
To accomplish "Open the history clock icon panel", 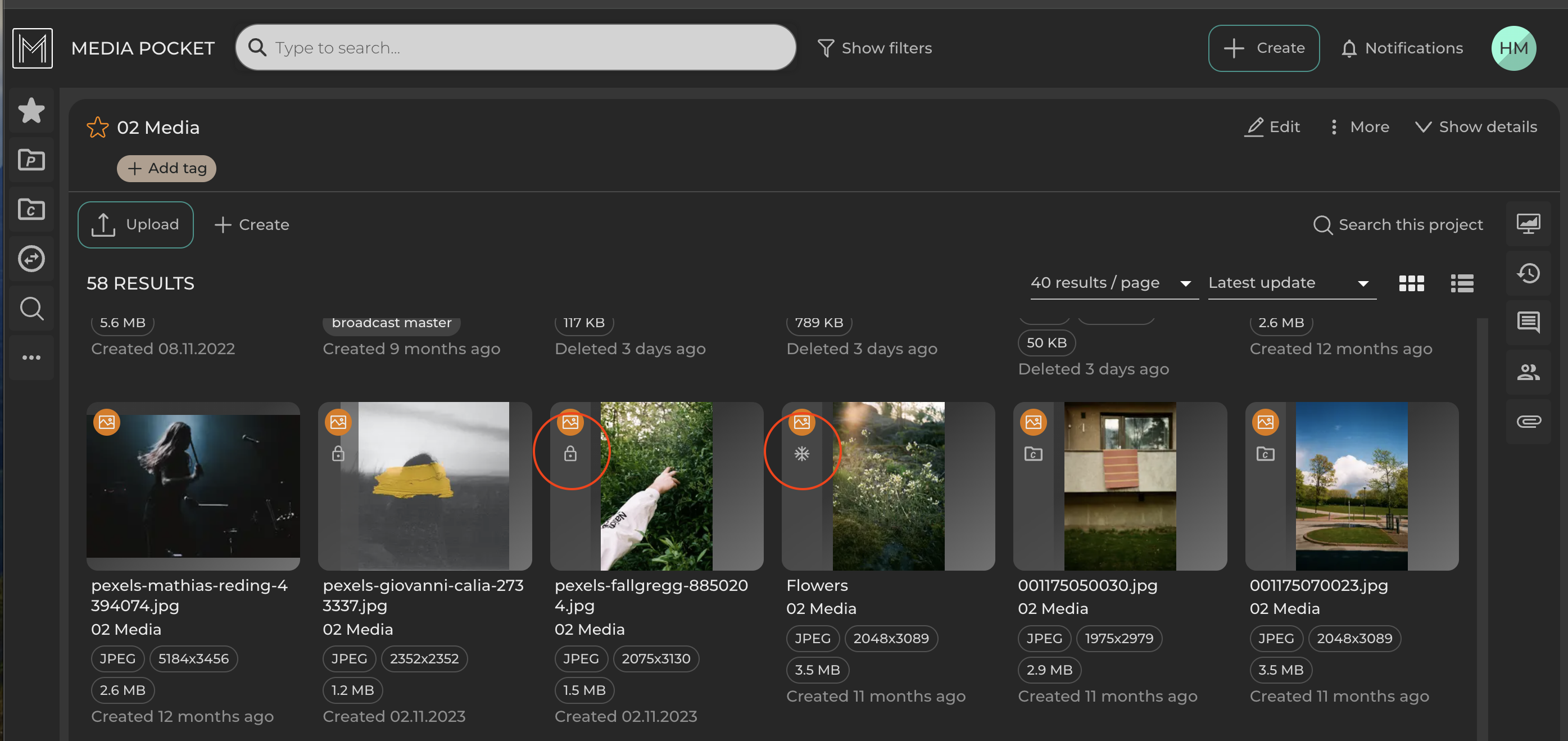I will [x=1528, y=273].
